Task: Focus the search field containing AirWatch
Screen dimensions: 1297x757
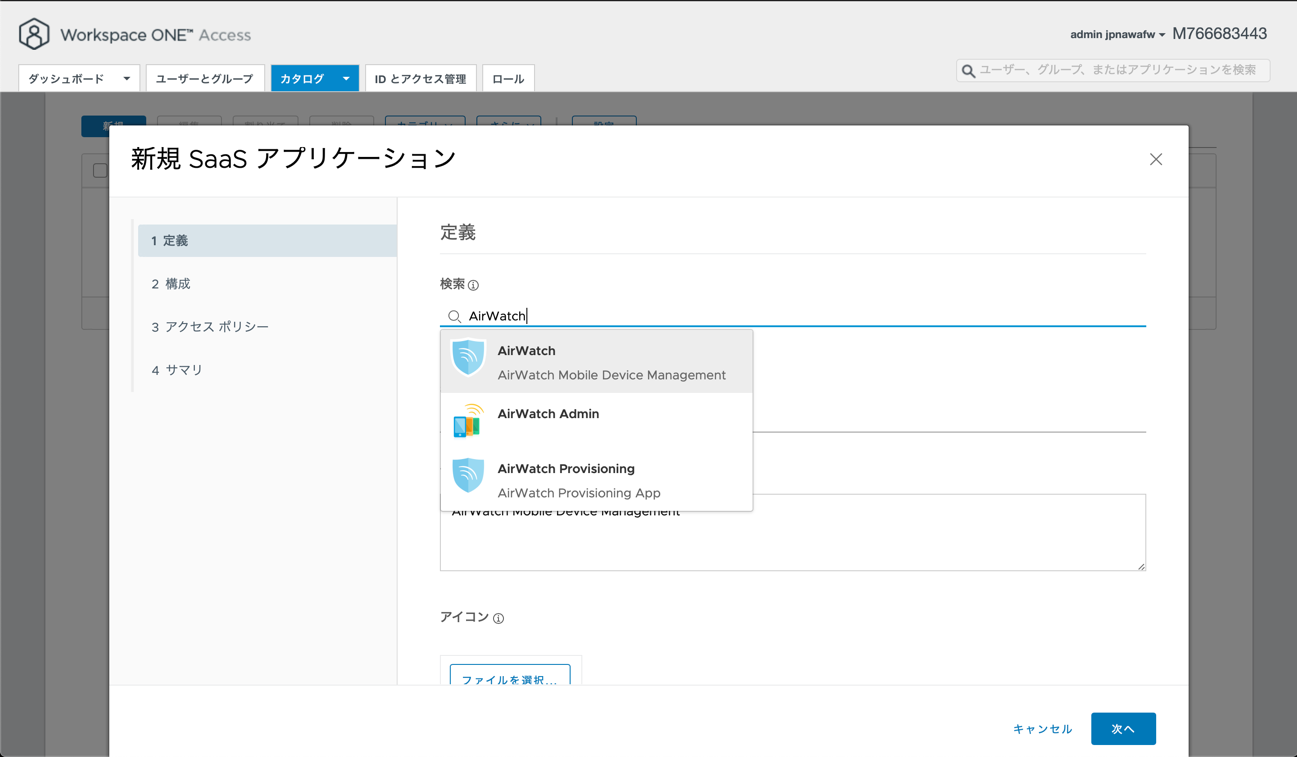Action: pyautogui.click(x=793, y=316)
